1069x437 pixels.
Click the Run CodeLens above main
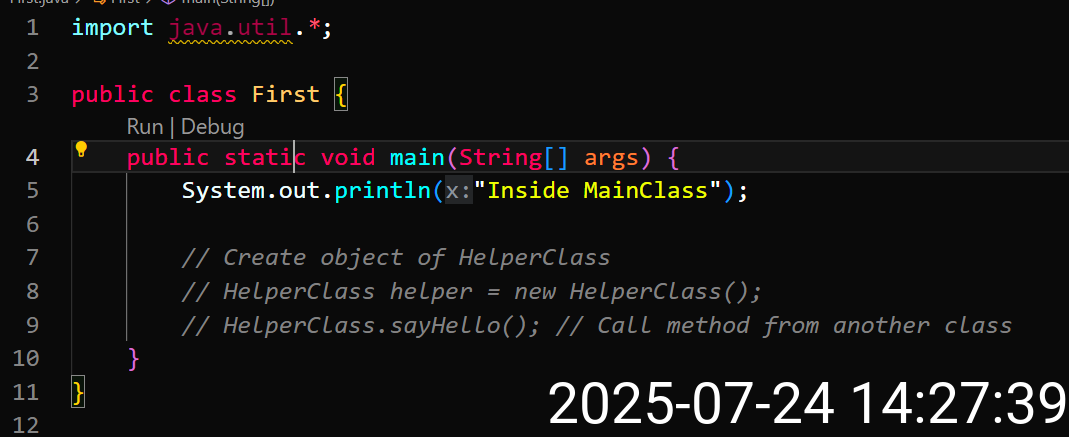click(x=145, y=127)
